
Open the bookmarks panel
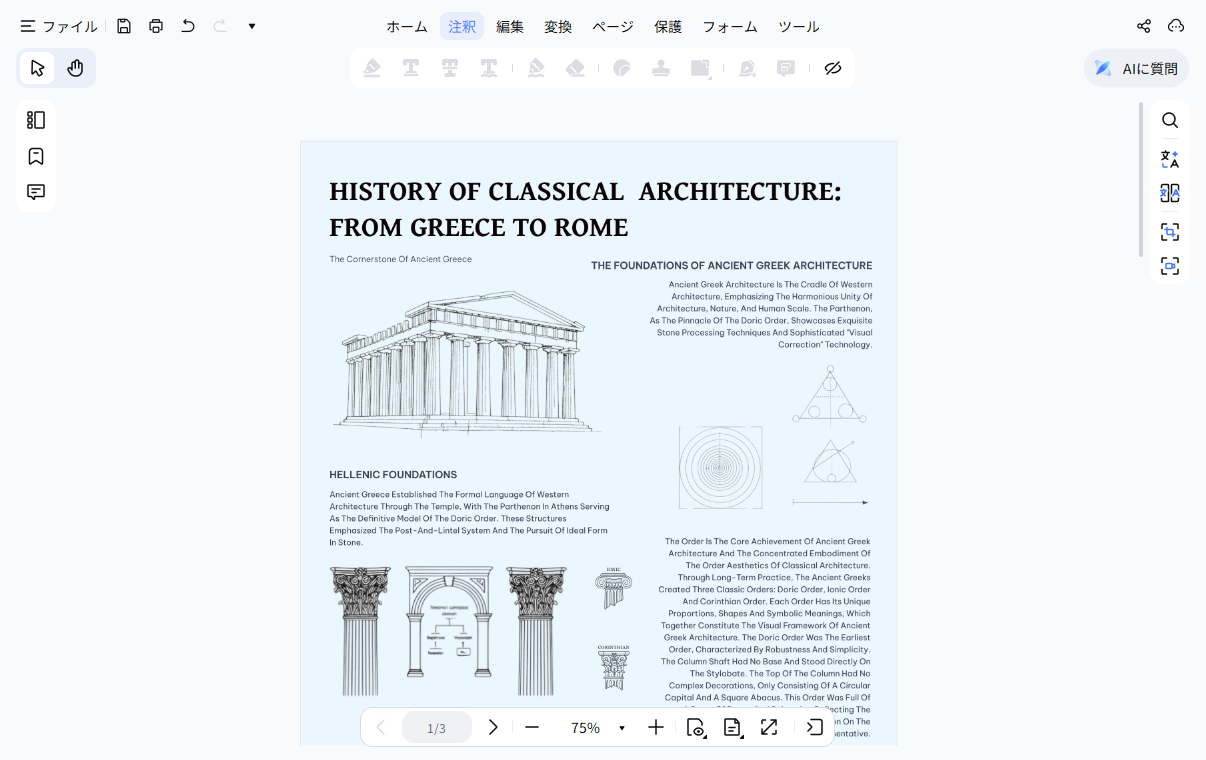coord(36,156)
